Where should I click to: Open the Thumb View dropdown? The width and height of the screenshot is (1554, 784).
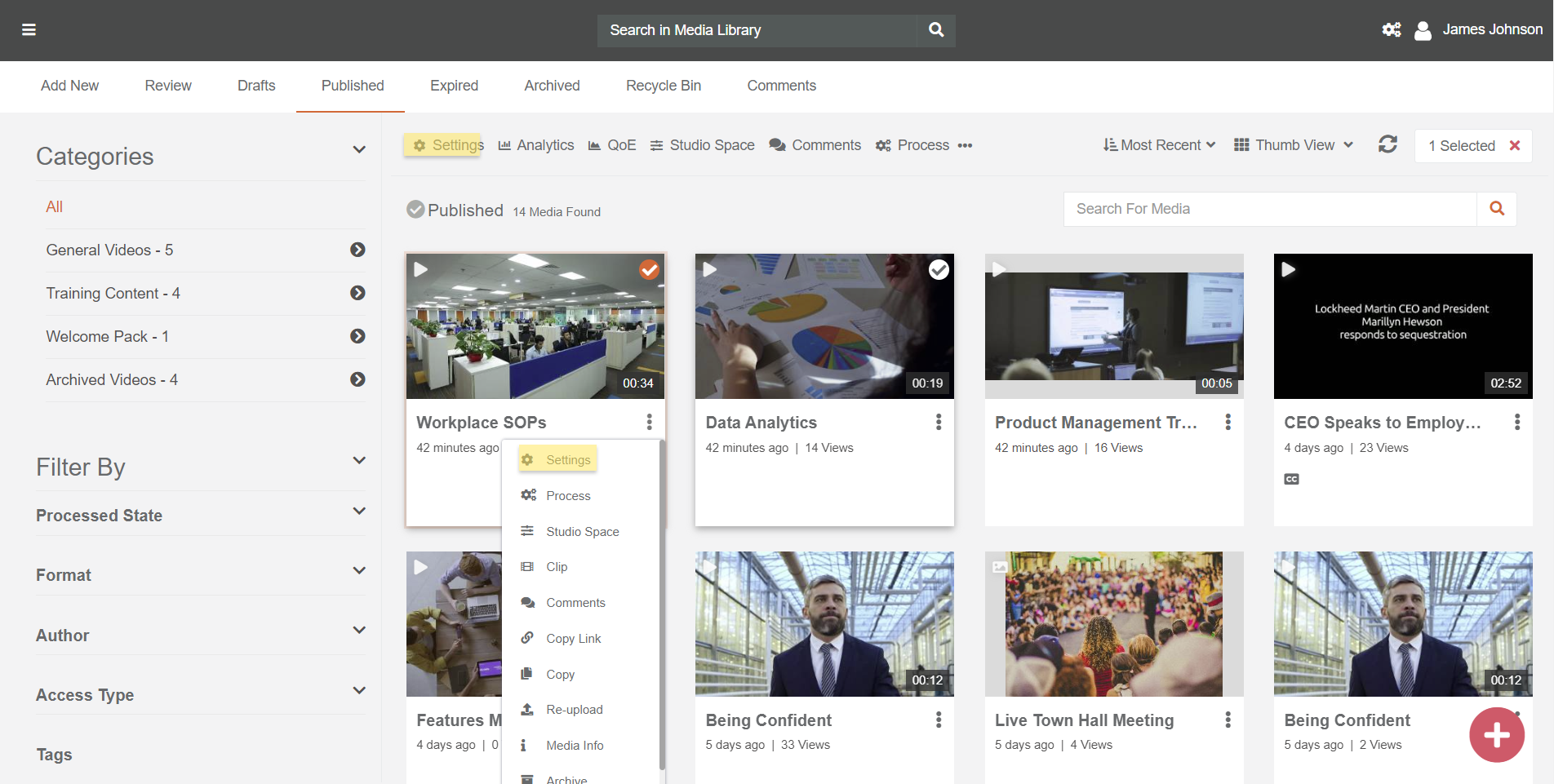click(x=1294, y=145)
